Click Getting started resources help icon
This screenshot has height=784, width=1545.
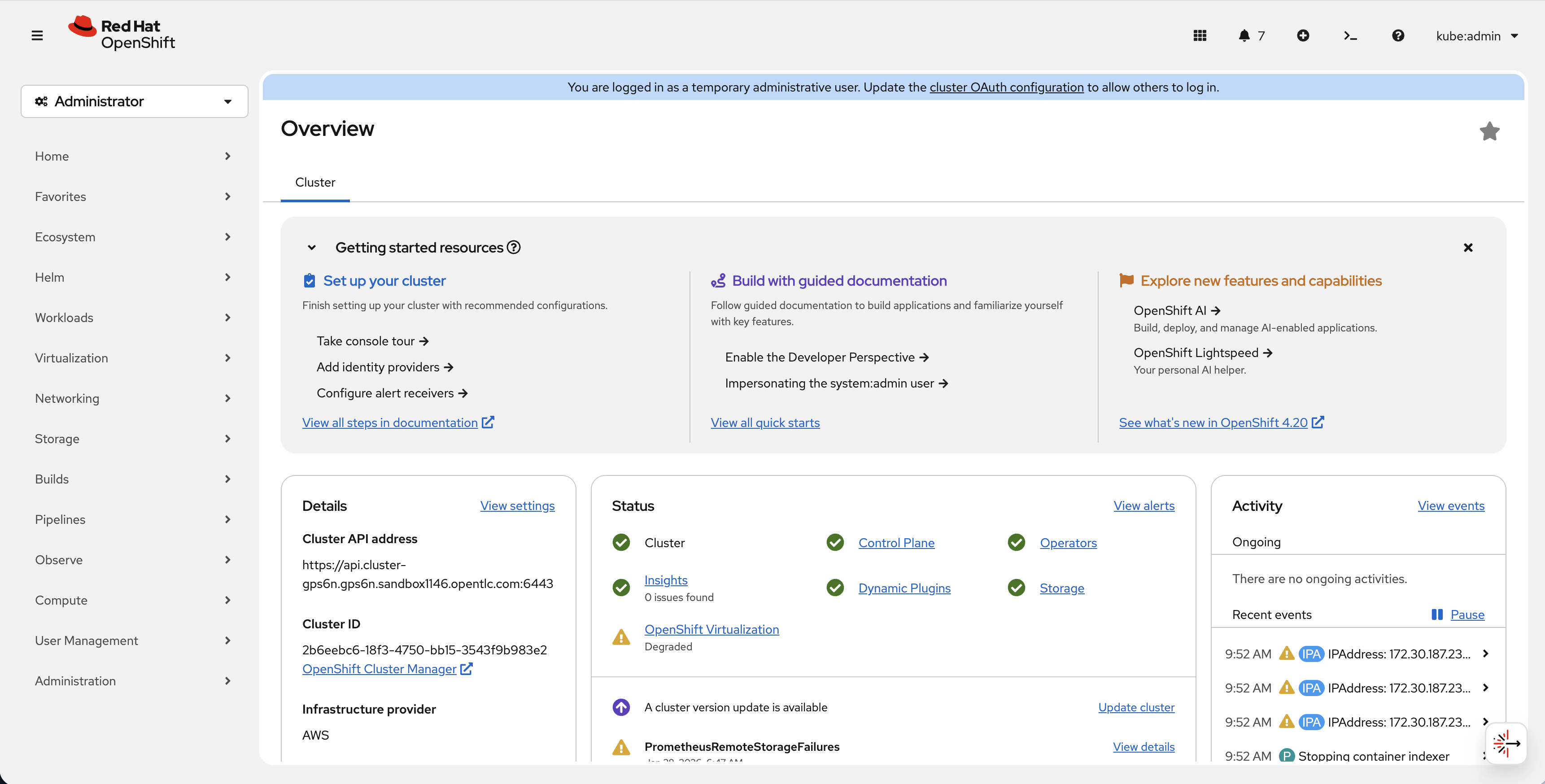[513, 247]
